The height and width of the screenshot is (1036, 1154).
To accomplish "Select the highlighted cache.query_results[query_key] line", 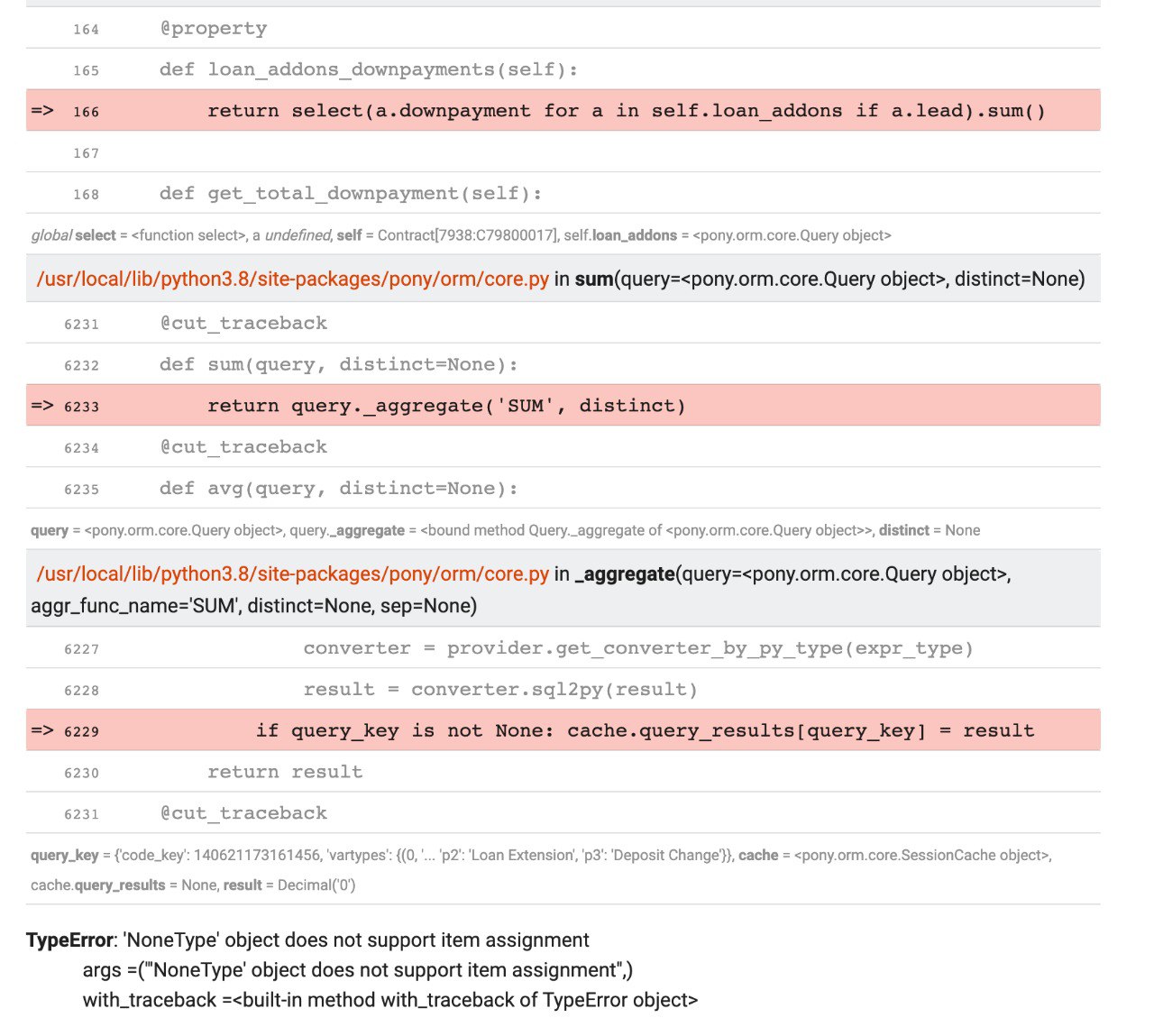I will point(645,730).
